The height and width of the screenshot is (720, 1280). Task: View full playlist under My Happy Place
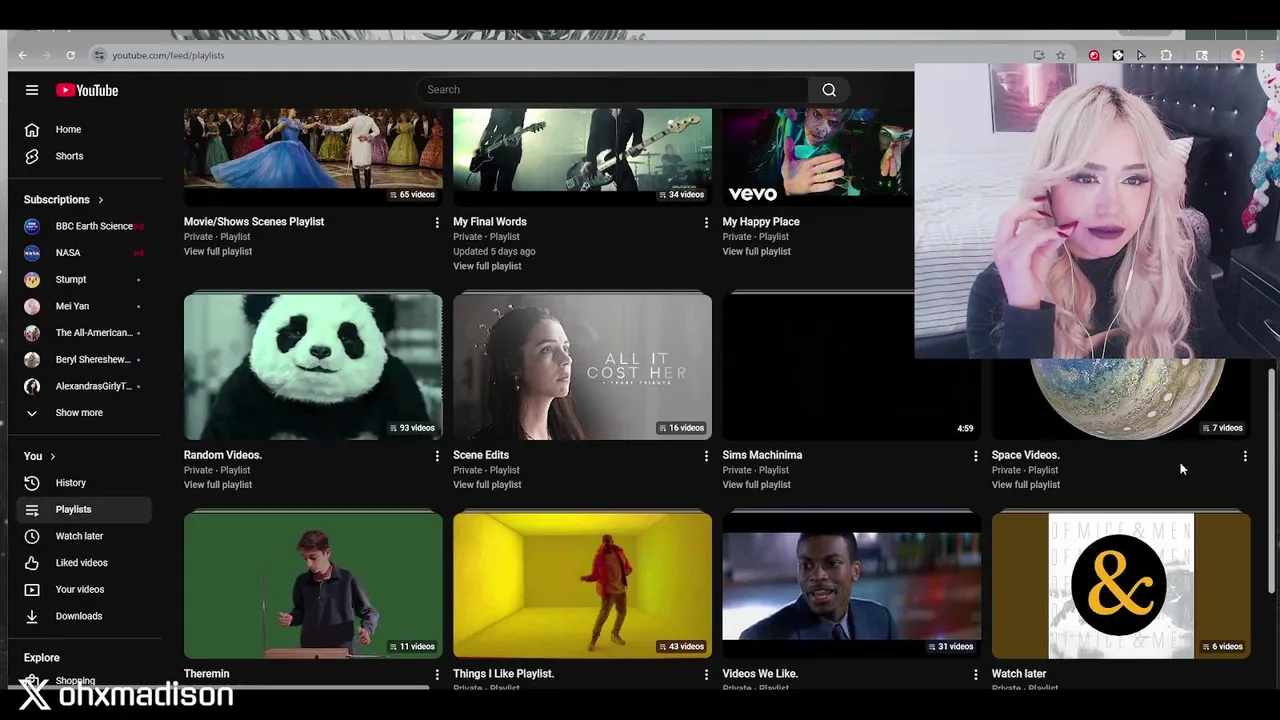tap(757, 251)
